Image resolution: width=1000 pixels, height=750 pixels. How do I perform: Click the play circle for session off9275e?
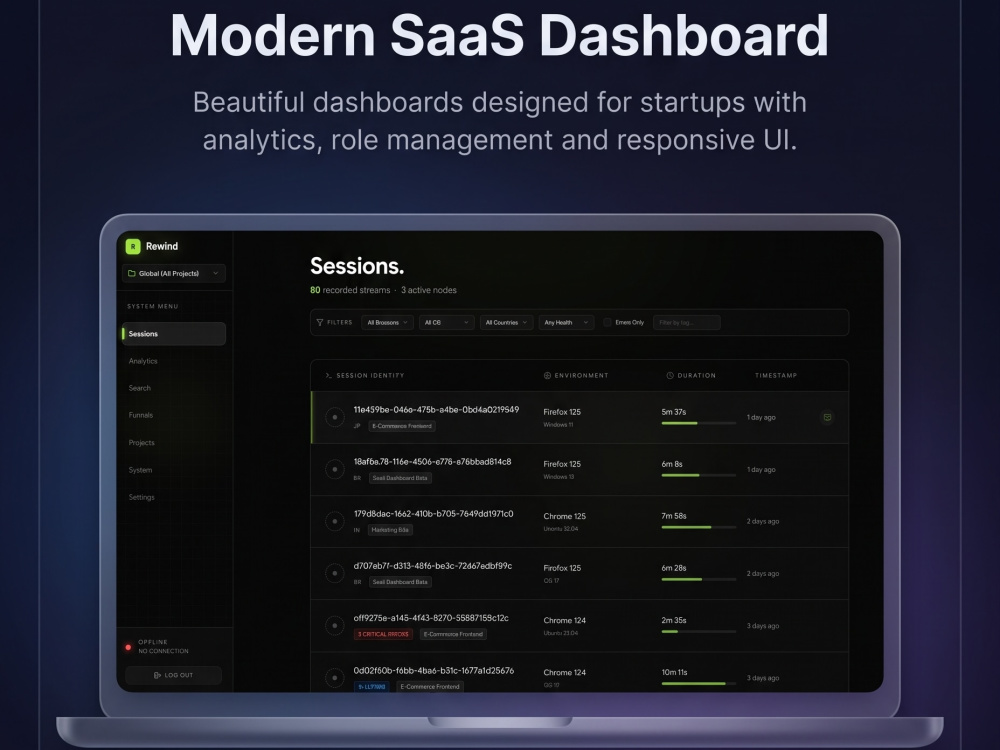click(x=335, y=626)
